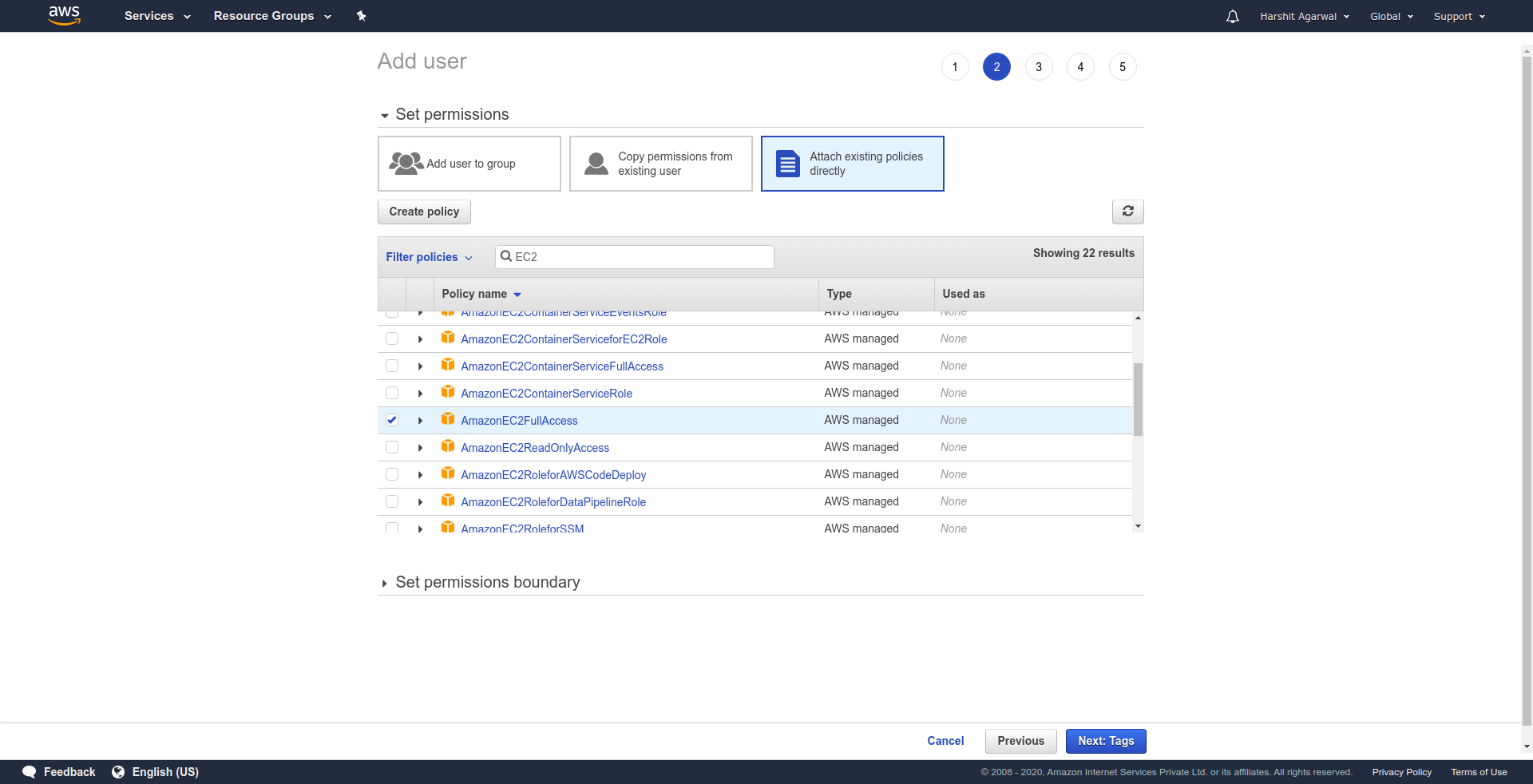Click the pin shortcuts icon in navbar

tap(361, 16)
